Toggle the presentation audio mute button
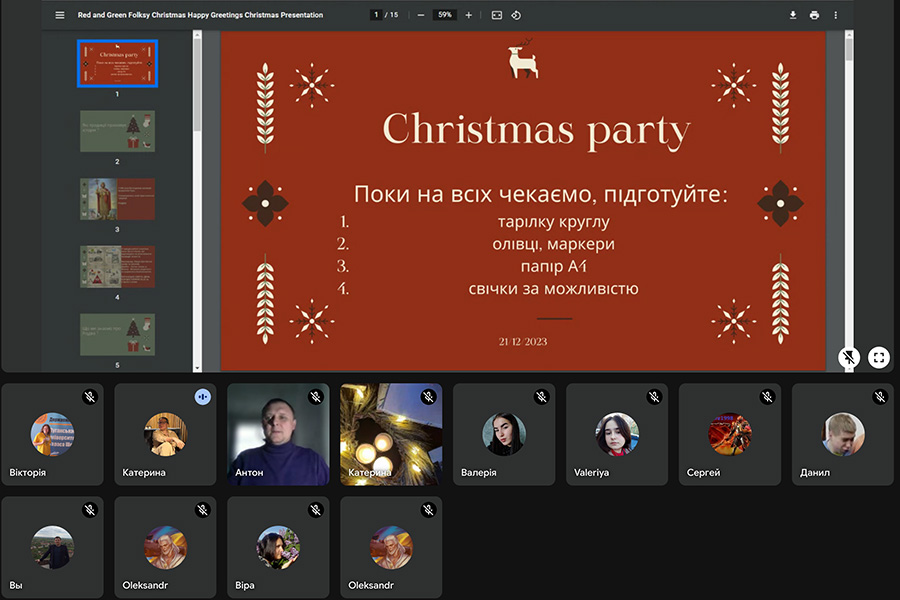The image size is (900, 600). (x=849, y=357)
